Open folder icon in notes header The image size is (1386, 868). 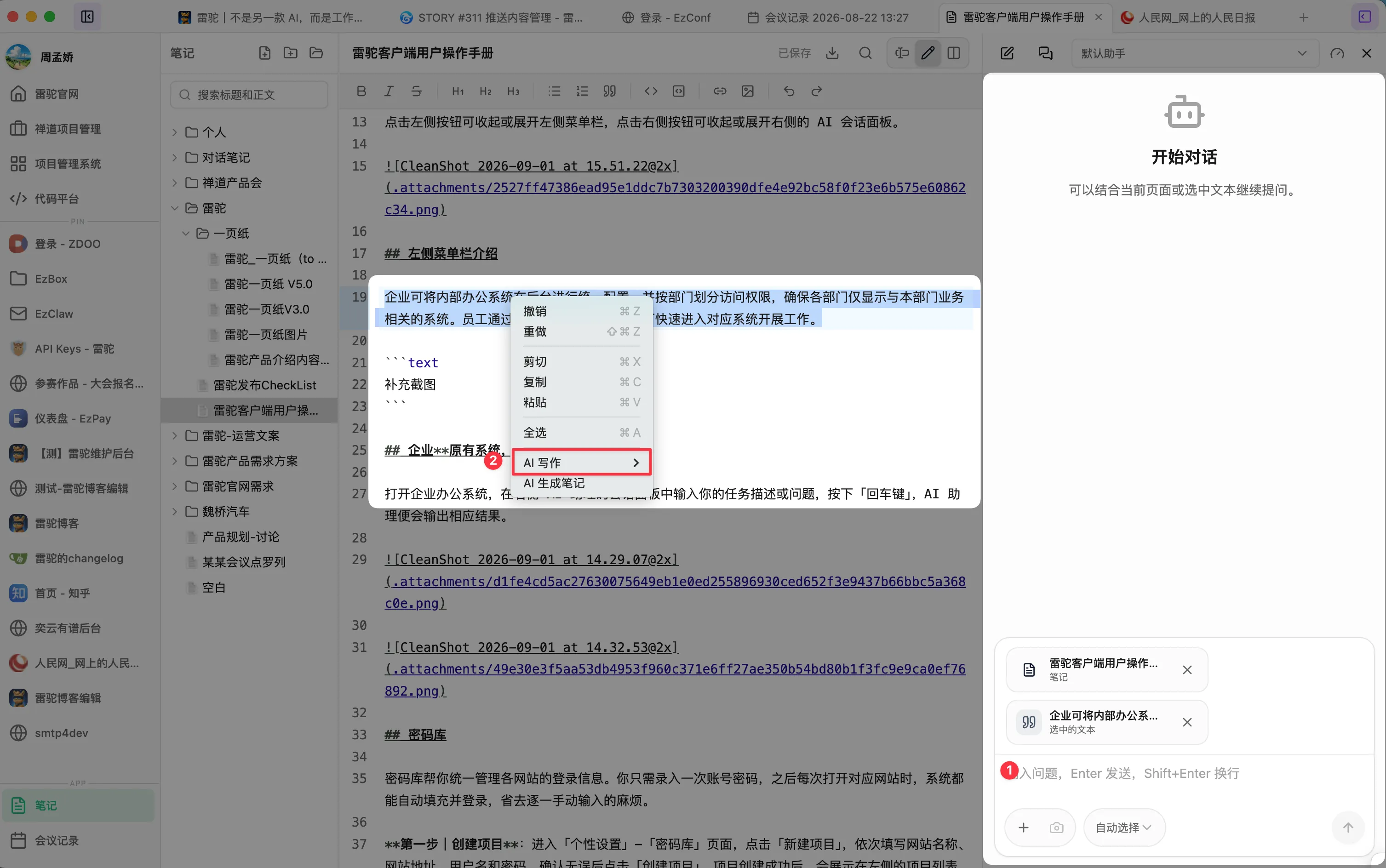point(316,53)
